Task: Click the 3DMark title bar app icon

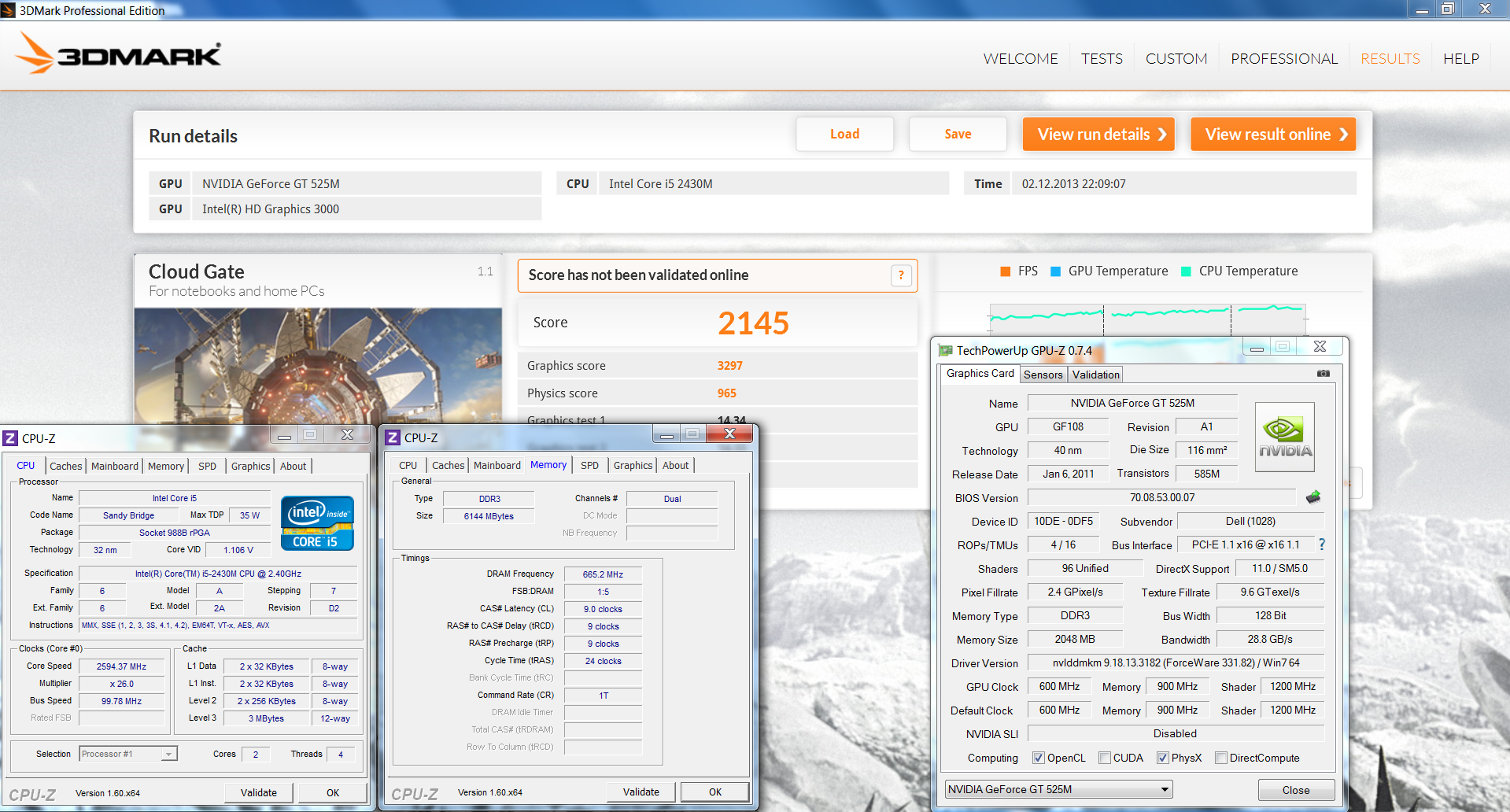Action: (x=8, y=10)
